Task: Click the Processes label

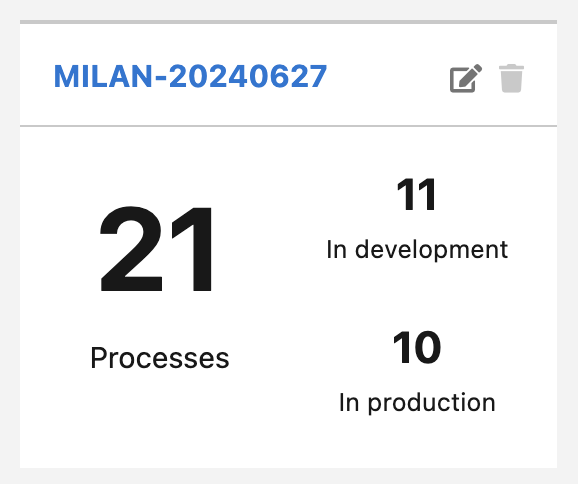Action: pos(160,358)
